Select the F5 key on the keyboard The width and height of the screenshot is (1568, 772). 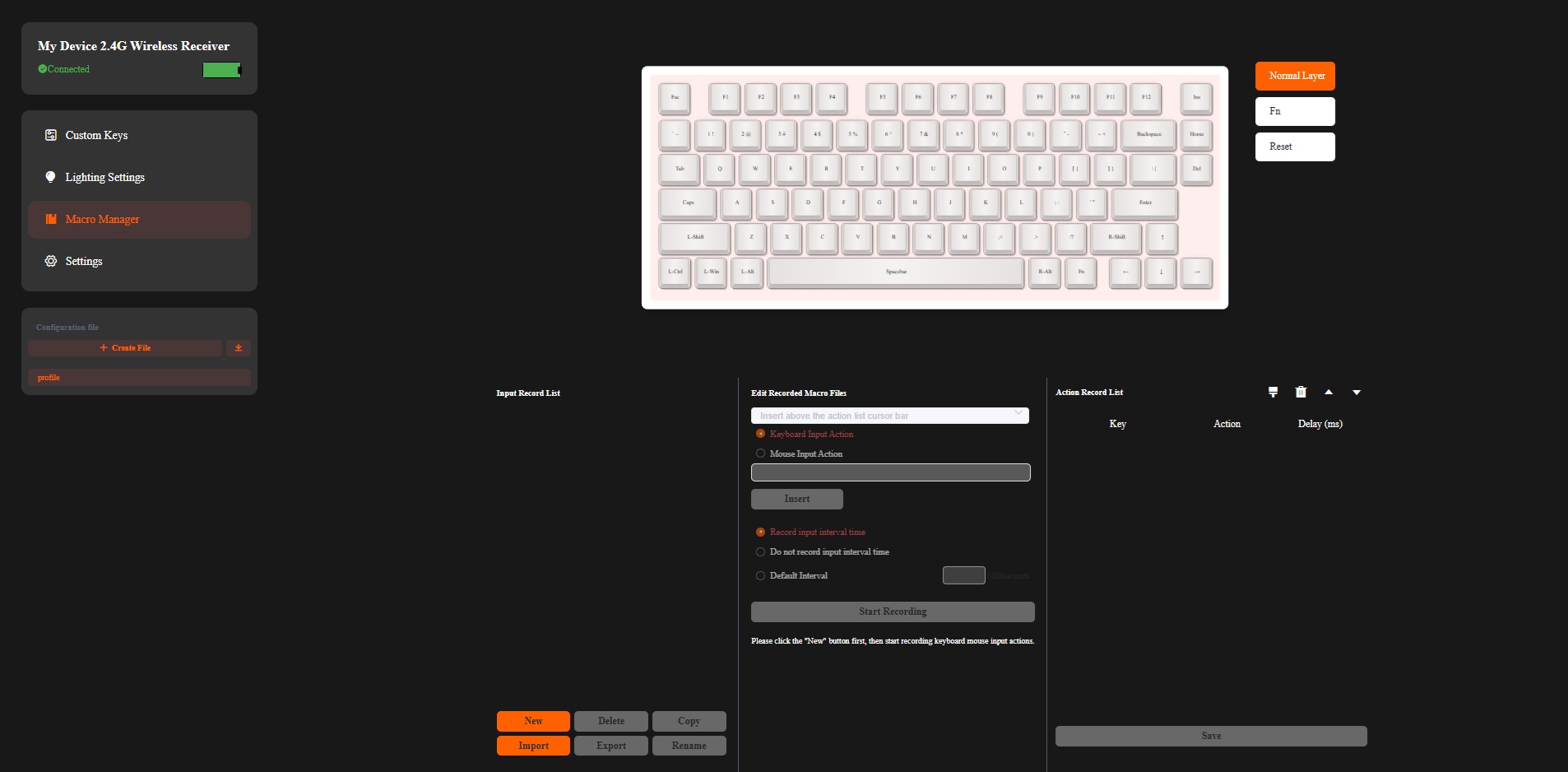[x=882, y=97]
